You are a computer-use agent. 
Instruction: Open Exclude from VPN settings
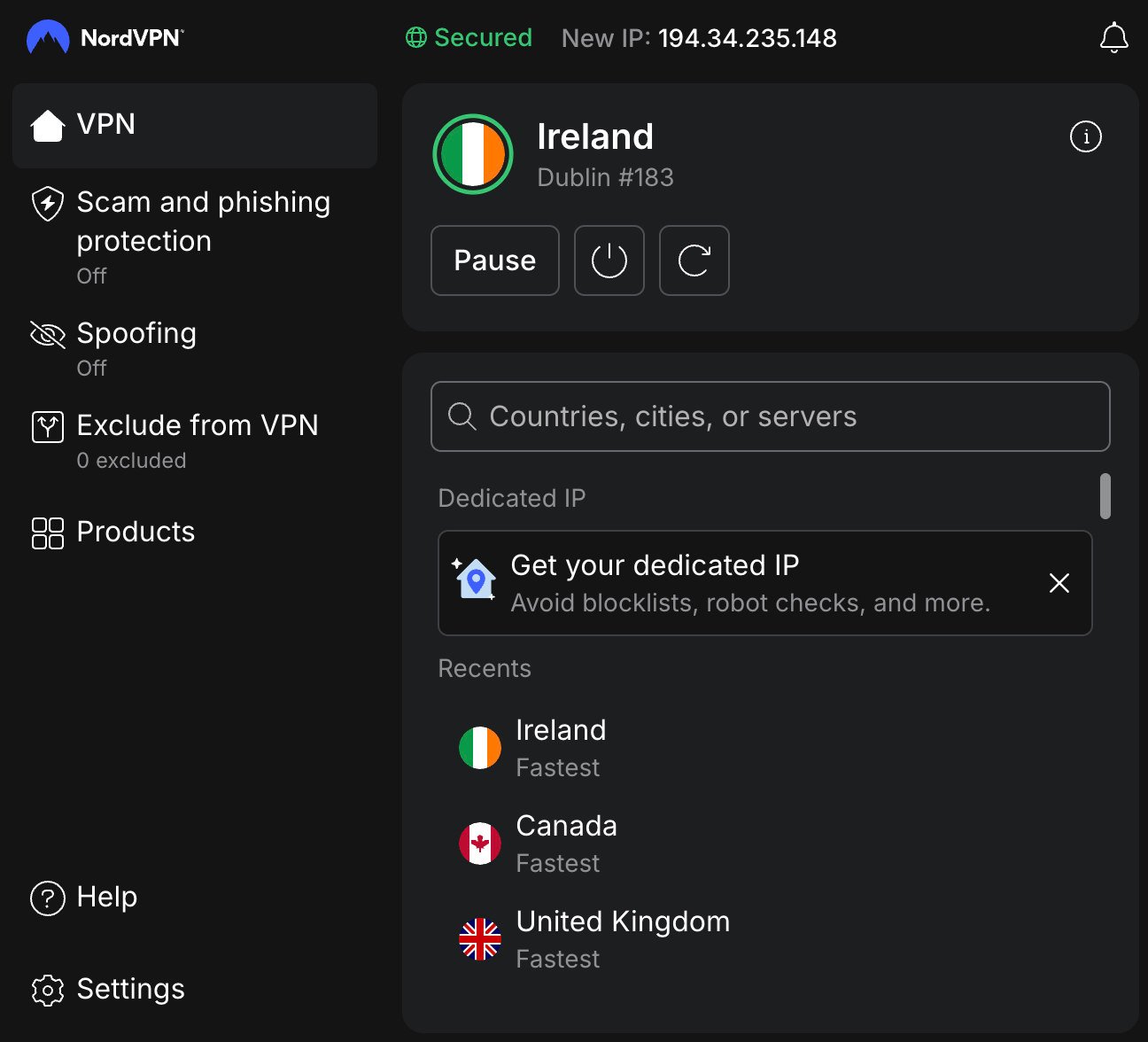pyautogui.click(x=195, y=441)
